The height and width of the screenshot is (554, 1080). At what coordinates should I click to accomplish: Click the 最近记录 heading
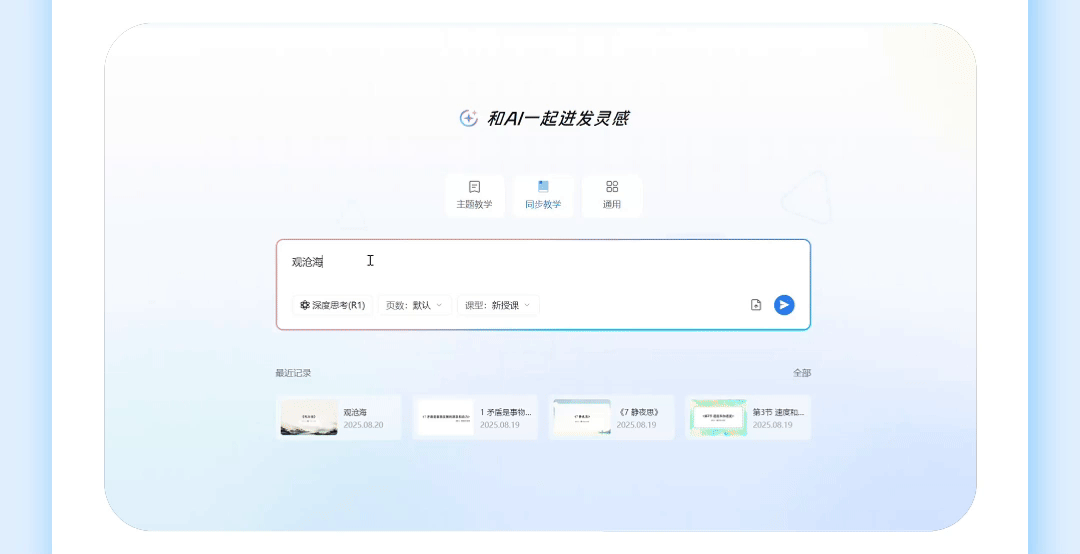point(293,373)
